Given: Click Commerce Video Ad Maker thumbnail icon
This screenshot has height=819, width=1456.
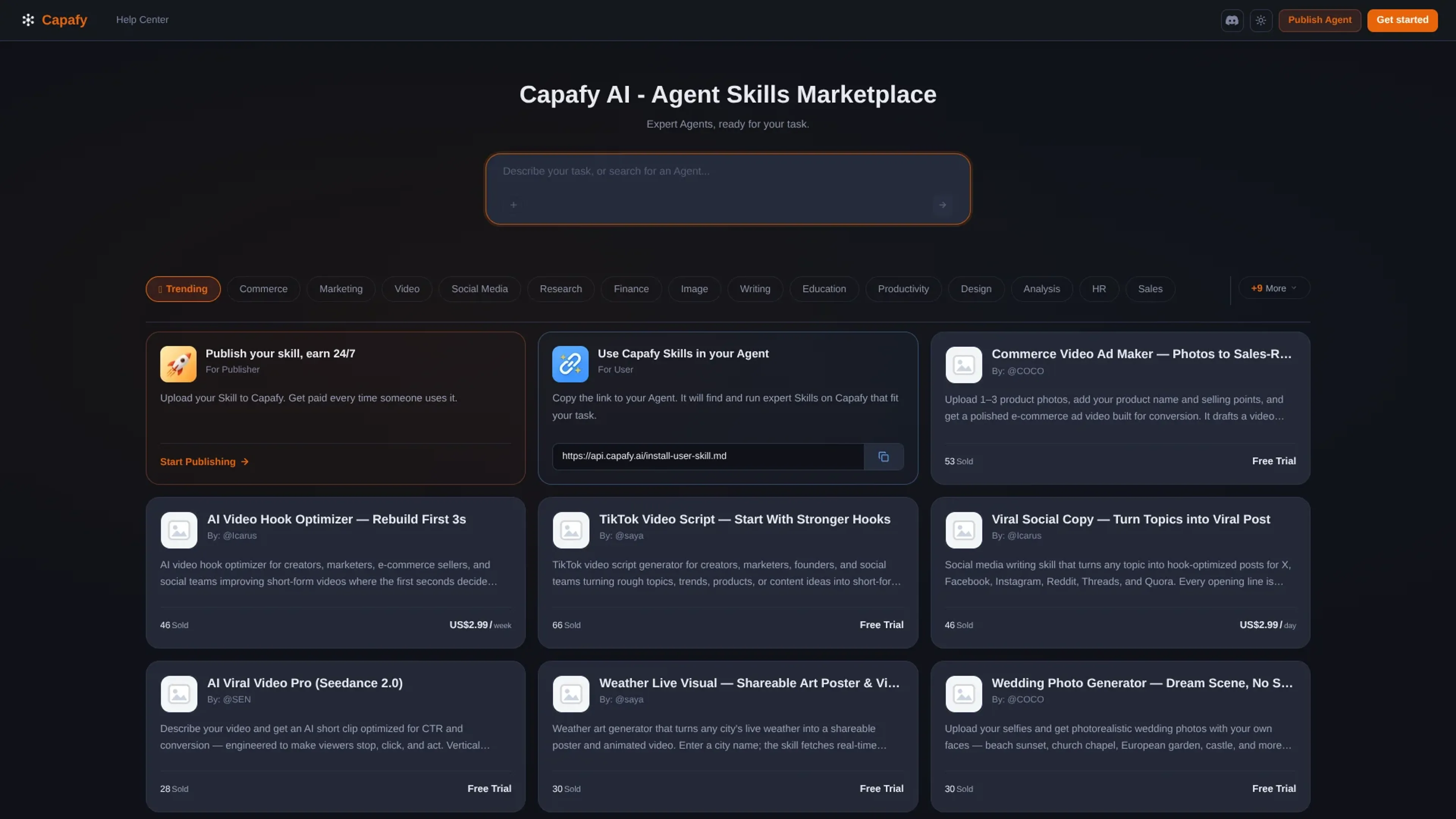Looking at the screenshot, I should point(964,364).
